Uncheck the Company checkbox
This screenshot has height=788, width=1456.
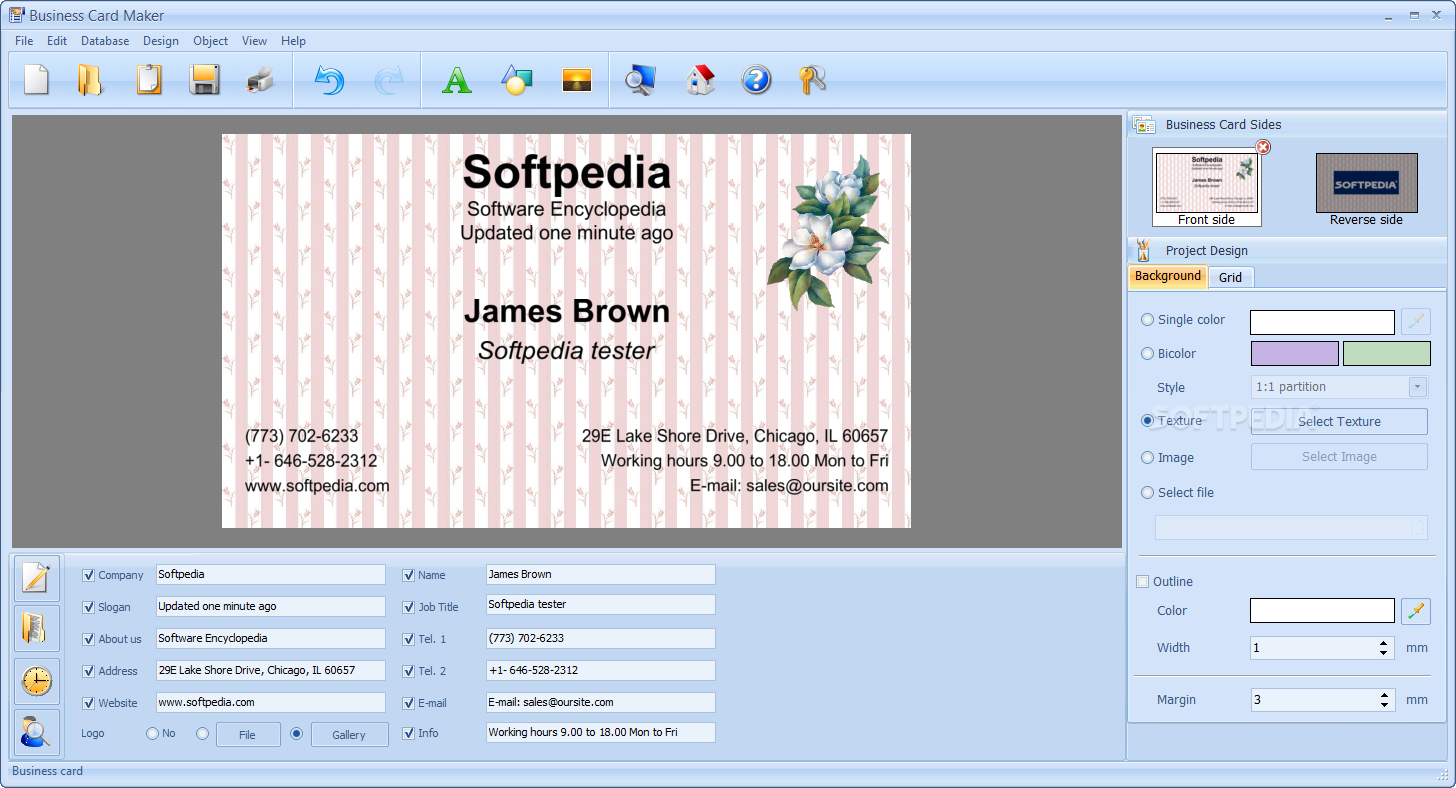coord(89,575)
